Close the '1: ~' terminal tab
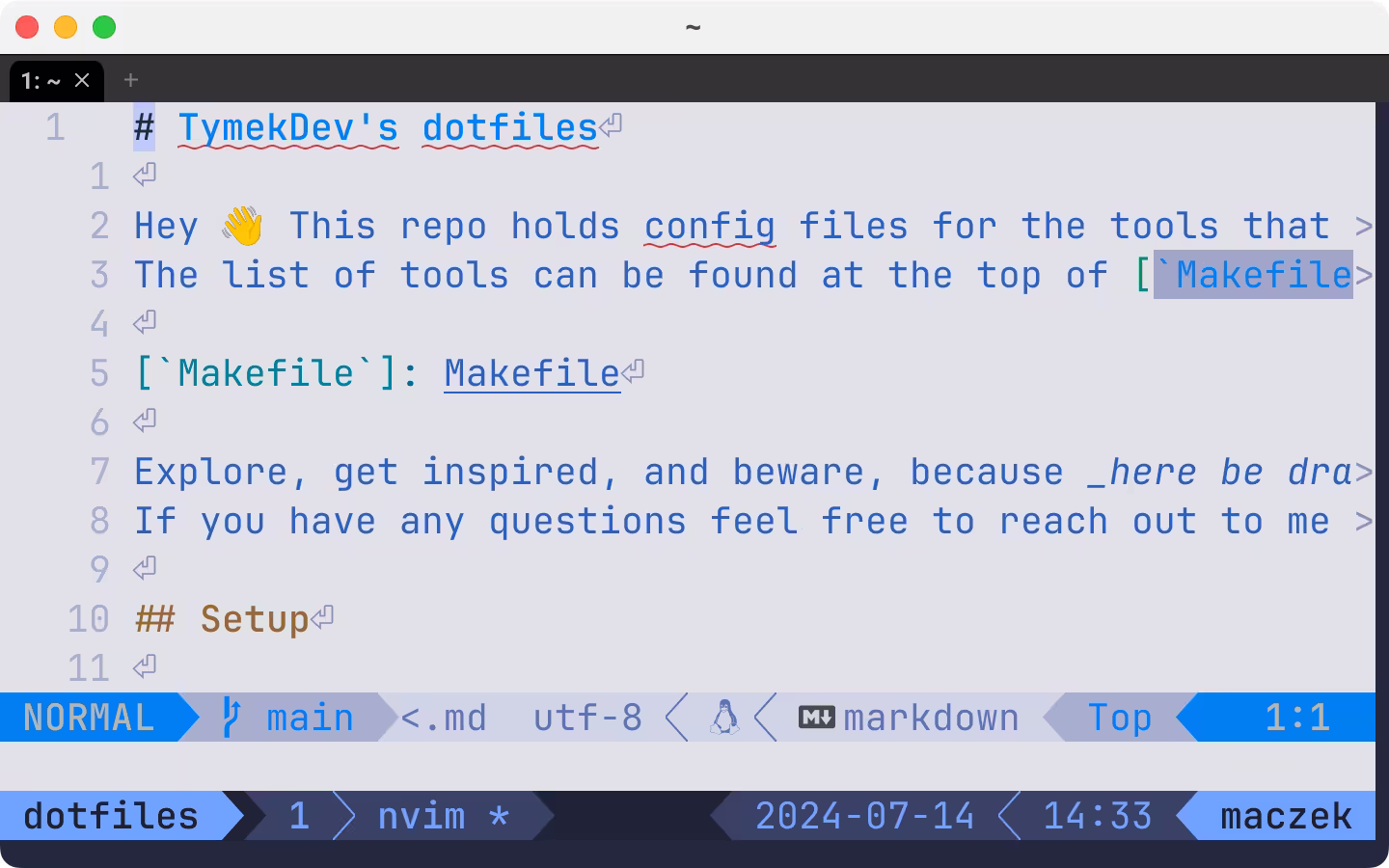This screenshot has width=1389, height=868. click(x=82, y=80)
